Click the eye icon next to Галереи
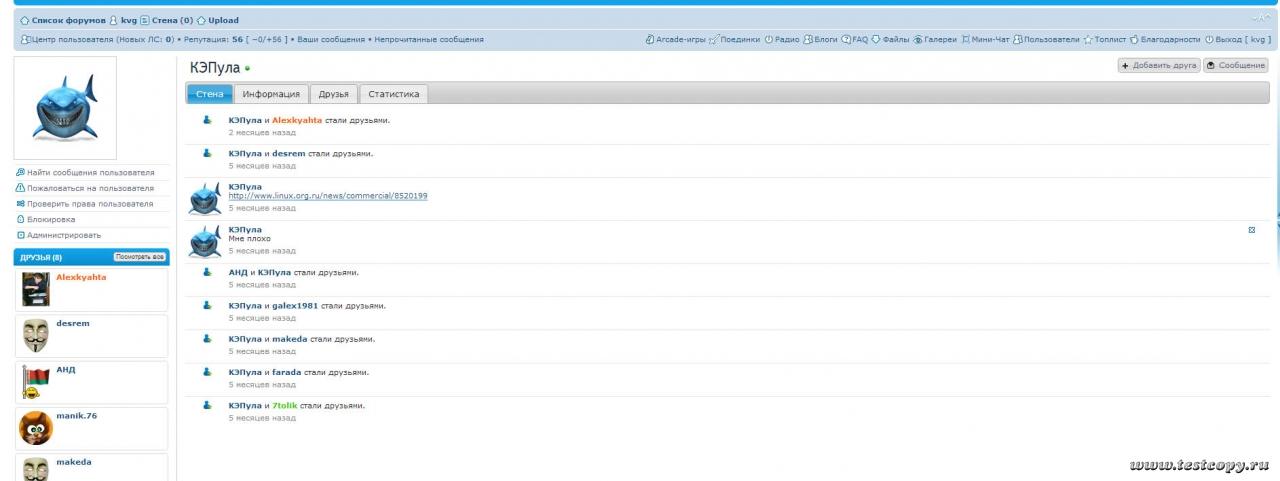The width and height of the screenshot is (1280, 481). tap(917, 40)
